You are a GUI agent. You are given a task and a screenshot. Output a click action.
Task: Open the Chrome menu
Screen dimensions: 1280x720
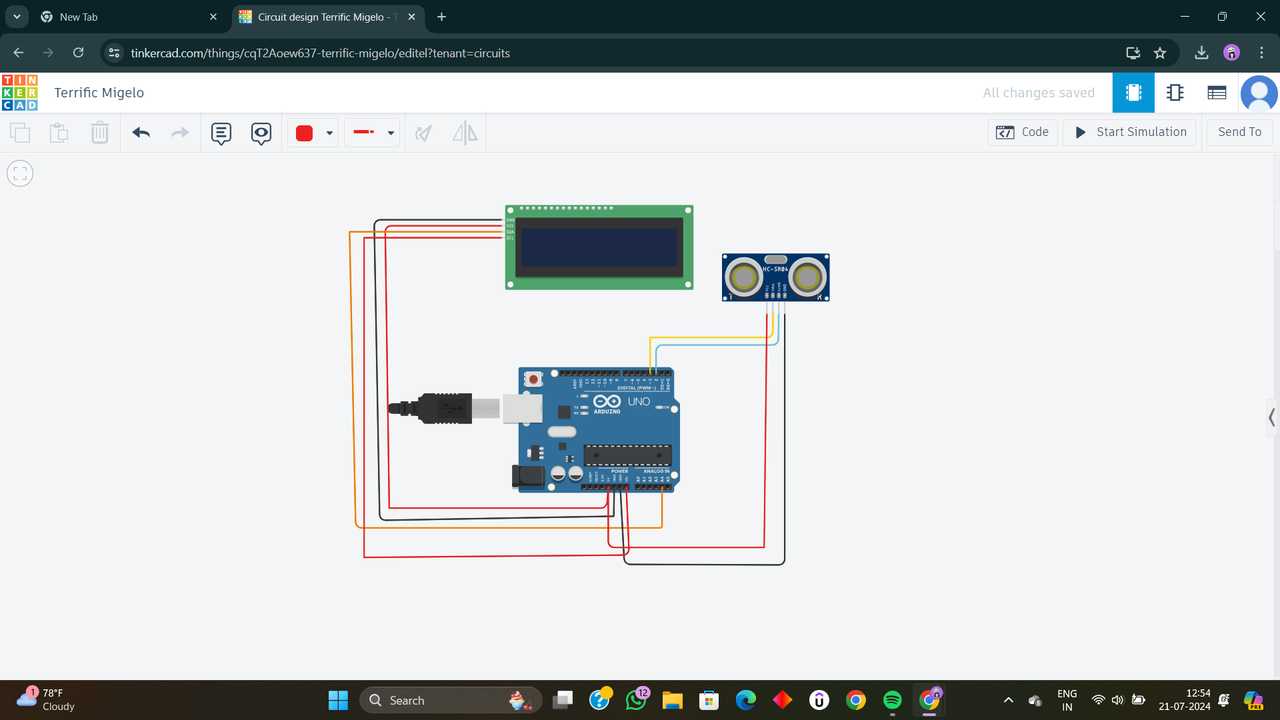pos(1261,53)
